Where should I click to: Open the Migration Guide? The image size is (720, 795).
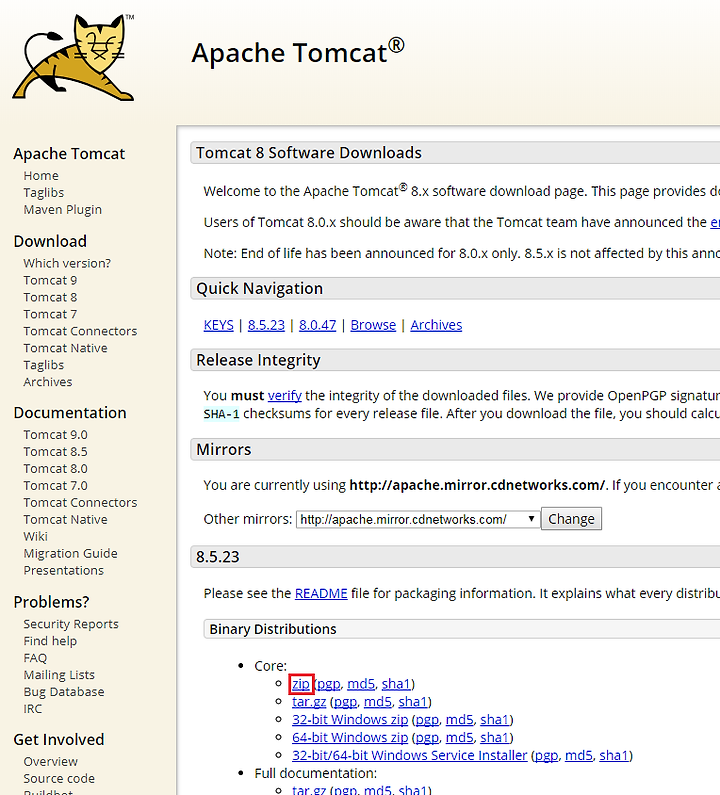(x=70, y=554)
